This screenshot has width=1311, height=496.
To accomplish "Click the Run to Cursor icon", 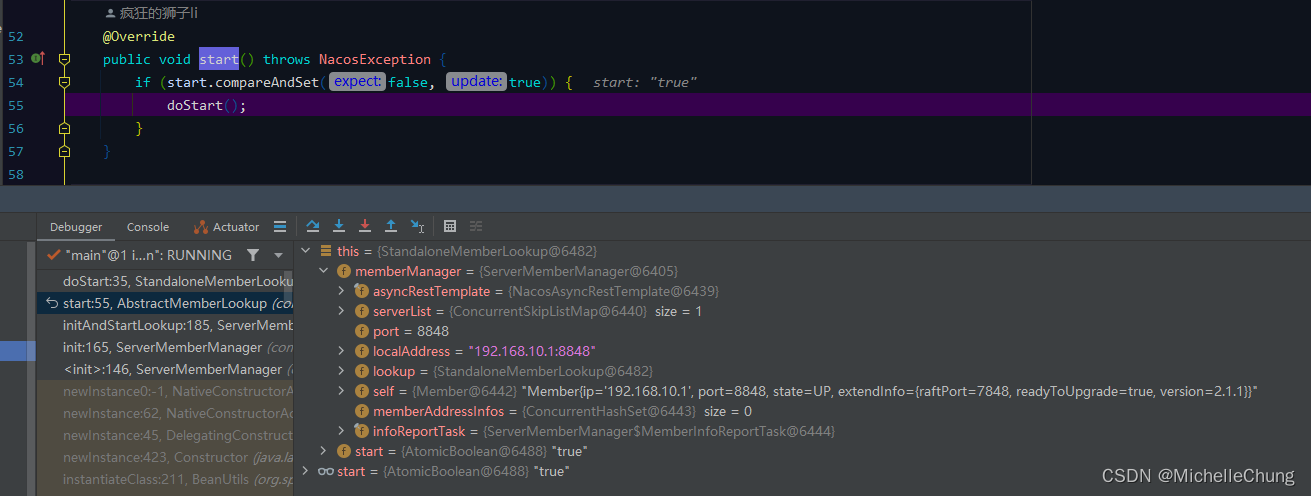I will point(417,227).
